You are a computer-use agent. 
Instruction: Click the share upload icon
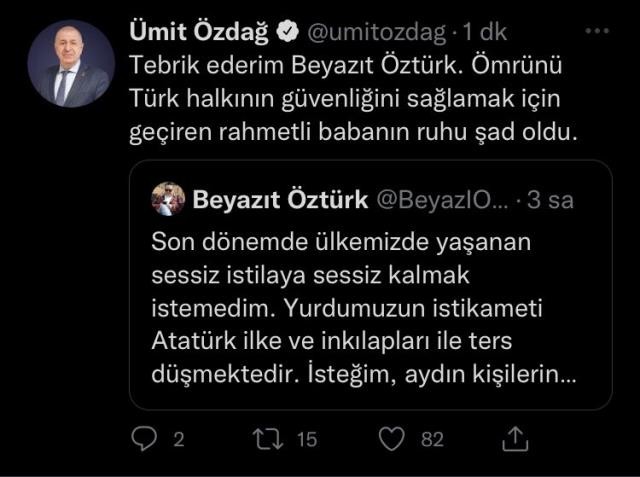pos(514,437)
